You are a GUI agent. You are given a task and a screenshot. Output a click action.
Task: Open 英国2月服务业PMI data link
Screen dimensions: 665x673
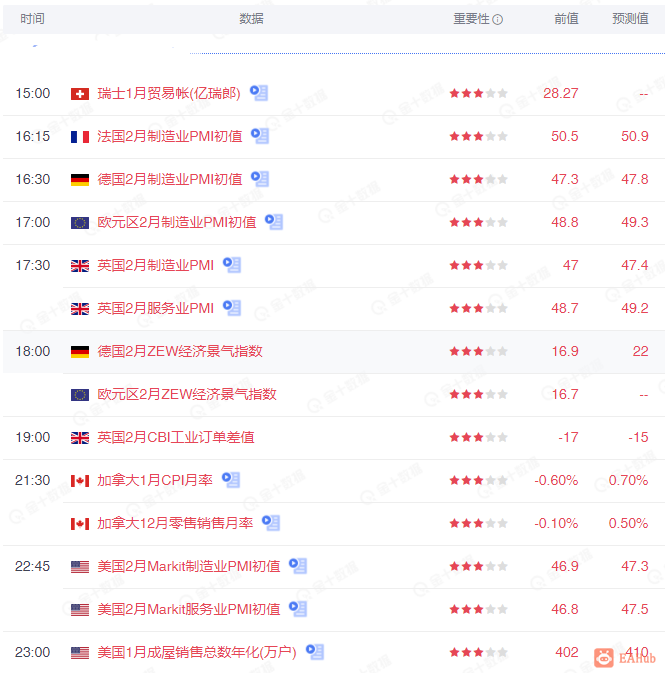(155, 308)
